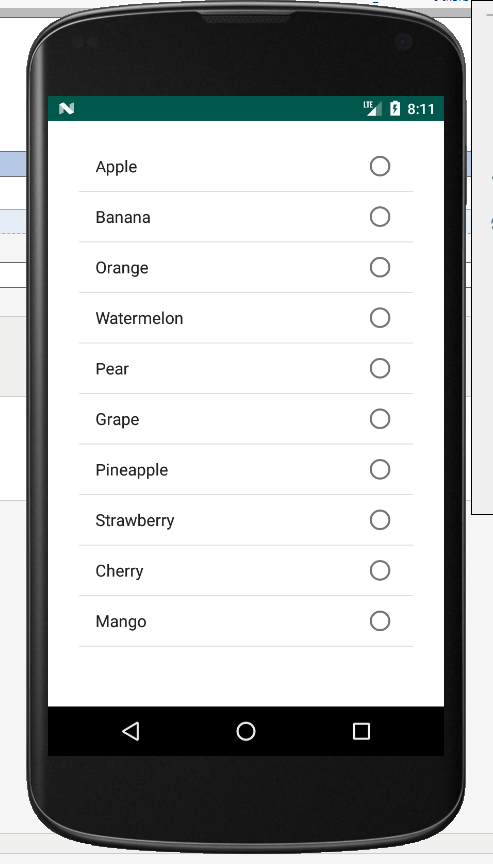493x864 pixels.
Task: Select the Mango radio button
Action: [x=380, y=621]
